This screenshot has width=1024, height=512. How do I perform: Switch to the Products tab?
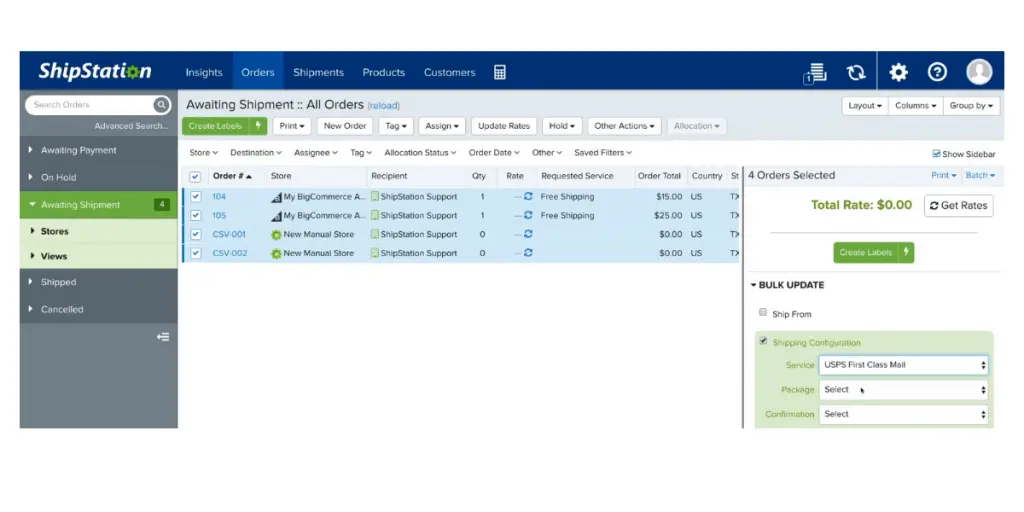(x=383, y=72)
